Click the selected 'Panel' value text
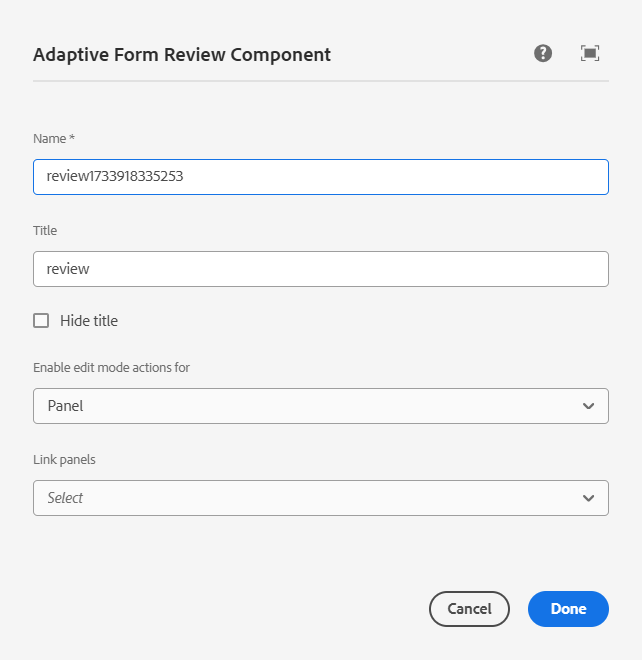 [x=65, y=406]
